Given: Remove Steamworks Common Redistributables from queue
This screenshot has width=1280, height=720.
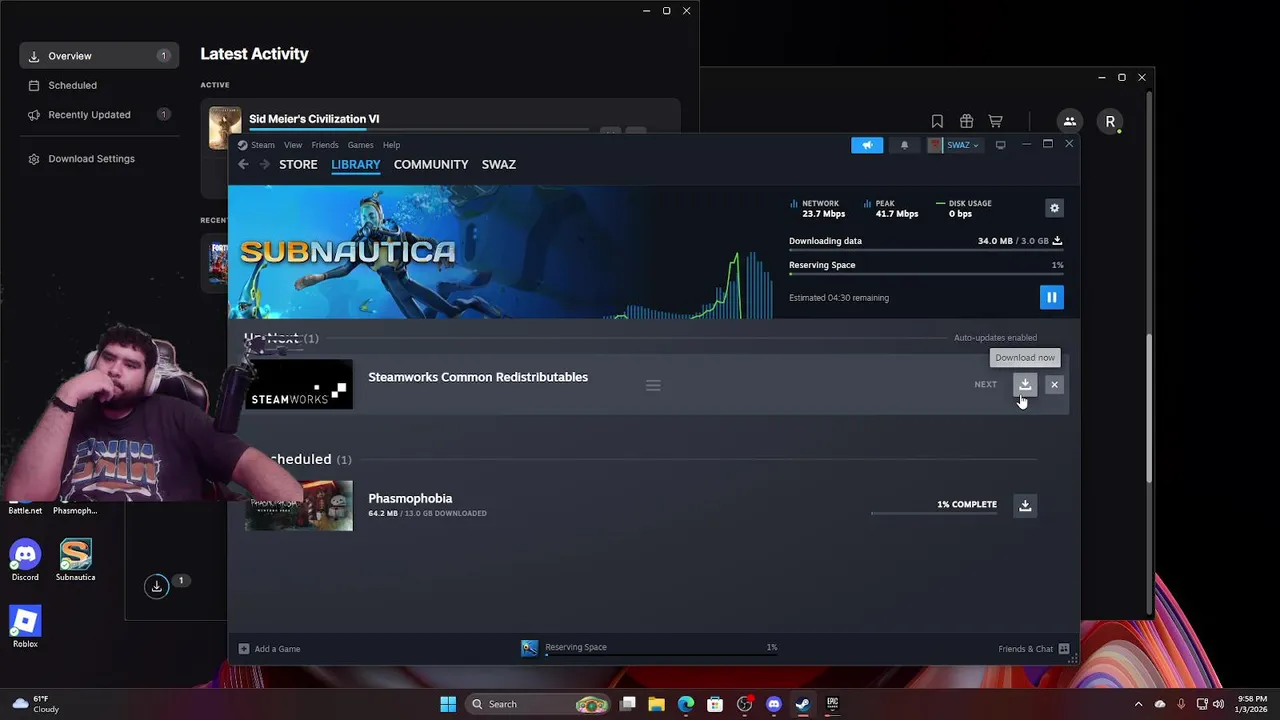Looking at the screenshot, I should point(1054,384).
